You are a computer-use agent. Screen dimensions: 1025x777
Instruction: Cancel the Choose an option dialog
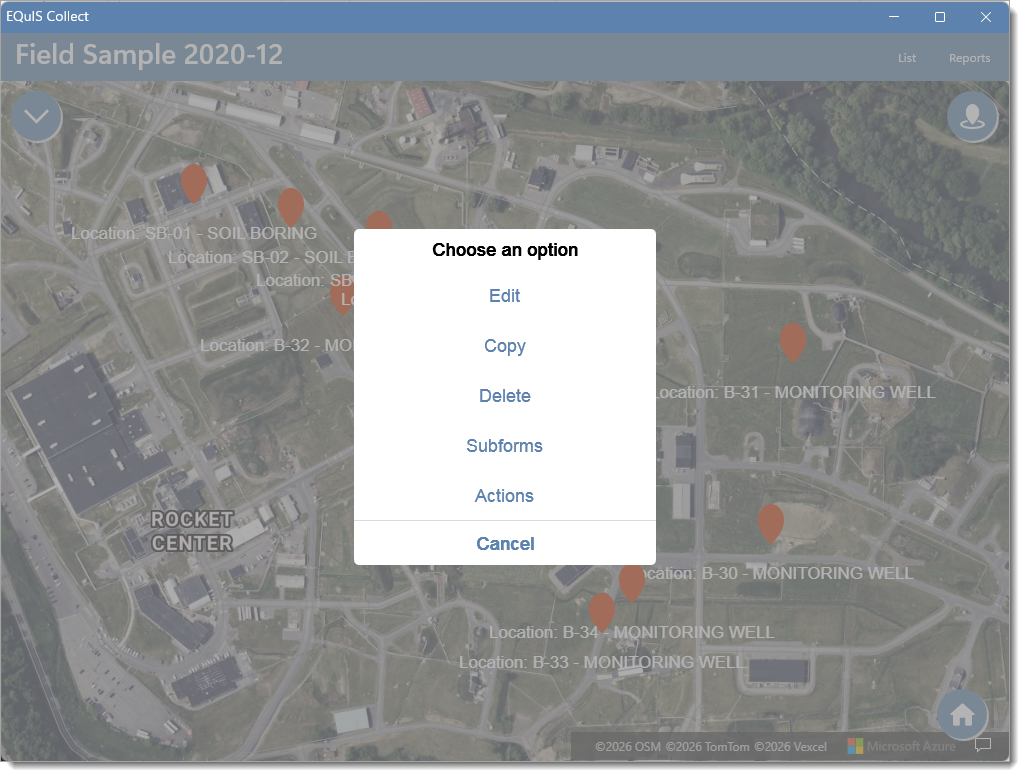click(x=507, y=546)
